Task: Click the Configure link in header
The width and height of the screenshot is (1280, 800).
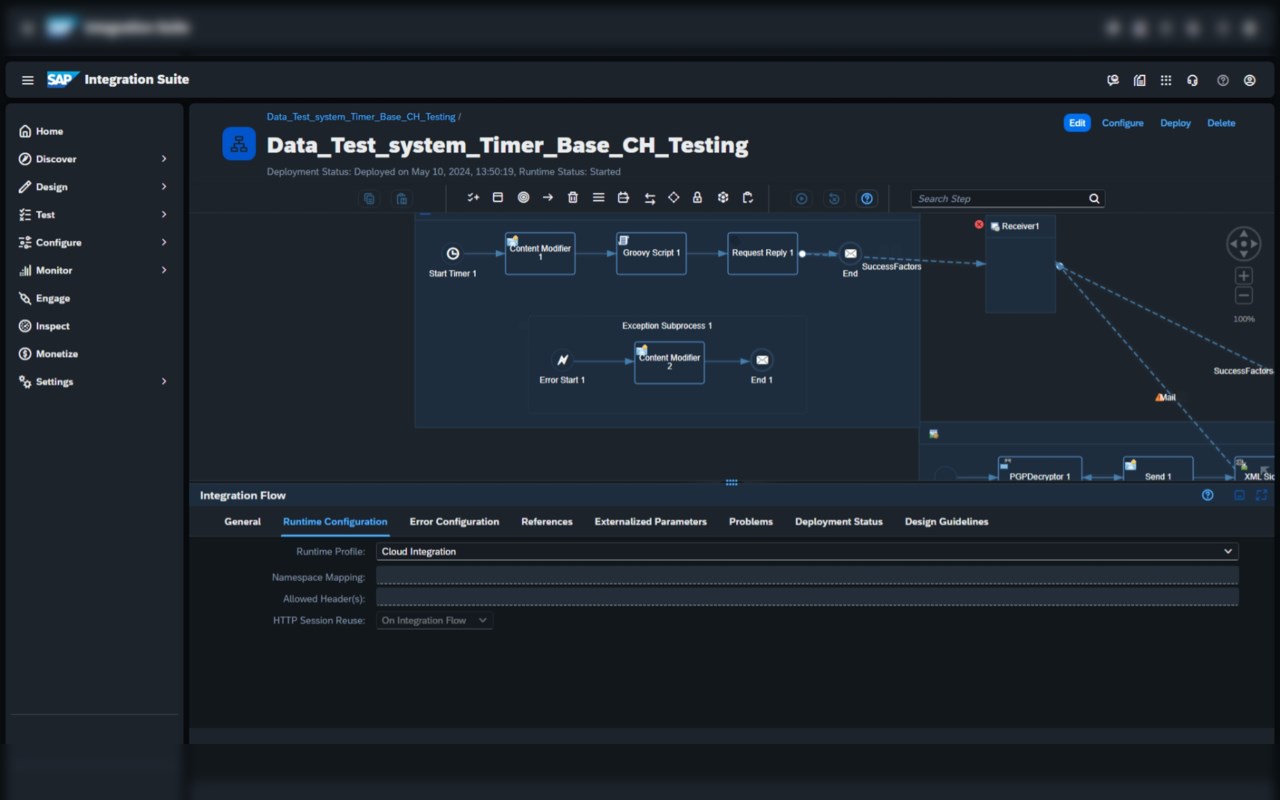Action: click(1123, 123)
